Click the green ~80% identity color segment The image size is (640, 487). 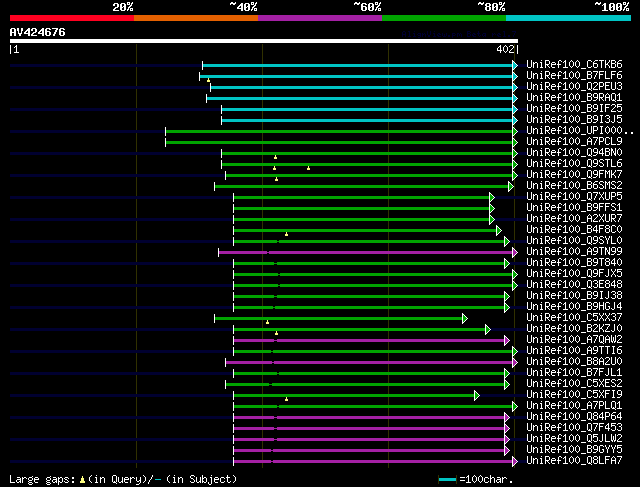click(x=444, y=18)
